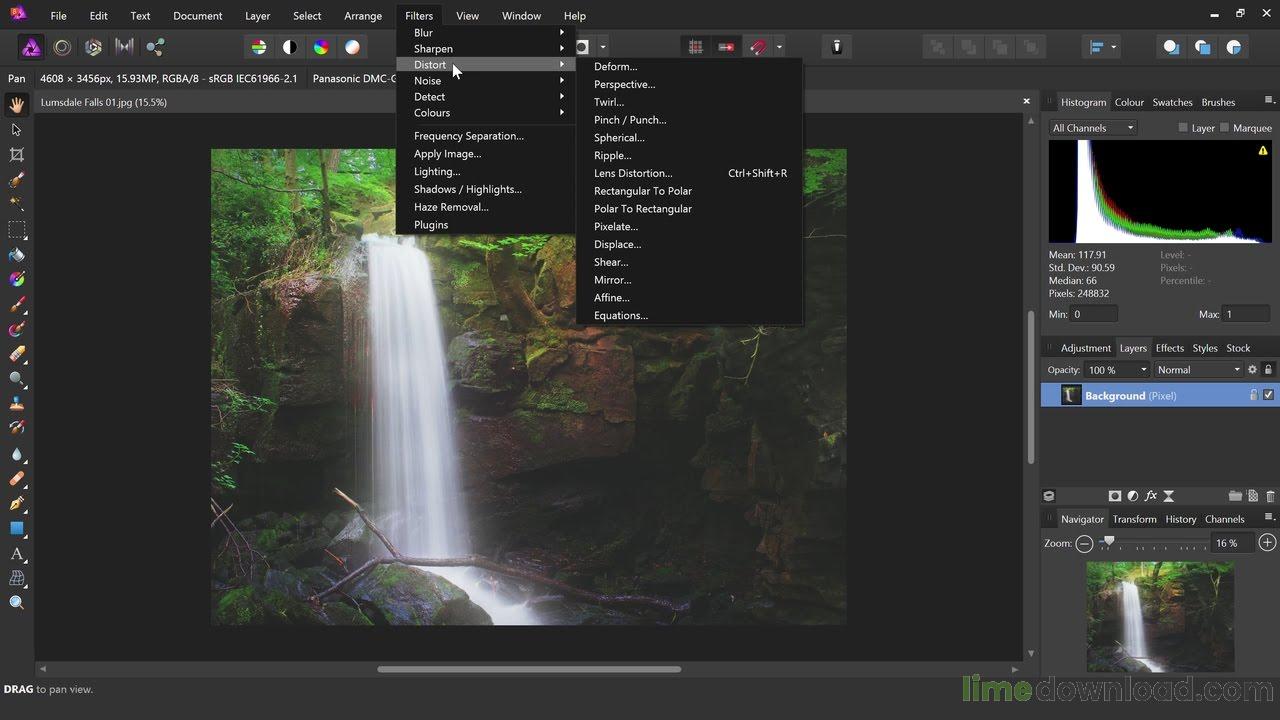
Task: Select the Paint Brush tool
Action: [x=16, y=304]
